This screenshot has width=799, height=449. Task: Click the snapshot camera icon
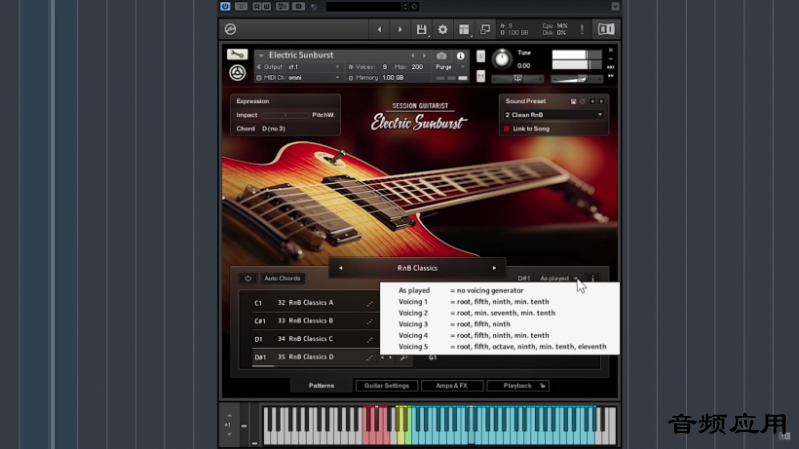point(441,56)
